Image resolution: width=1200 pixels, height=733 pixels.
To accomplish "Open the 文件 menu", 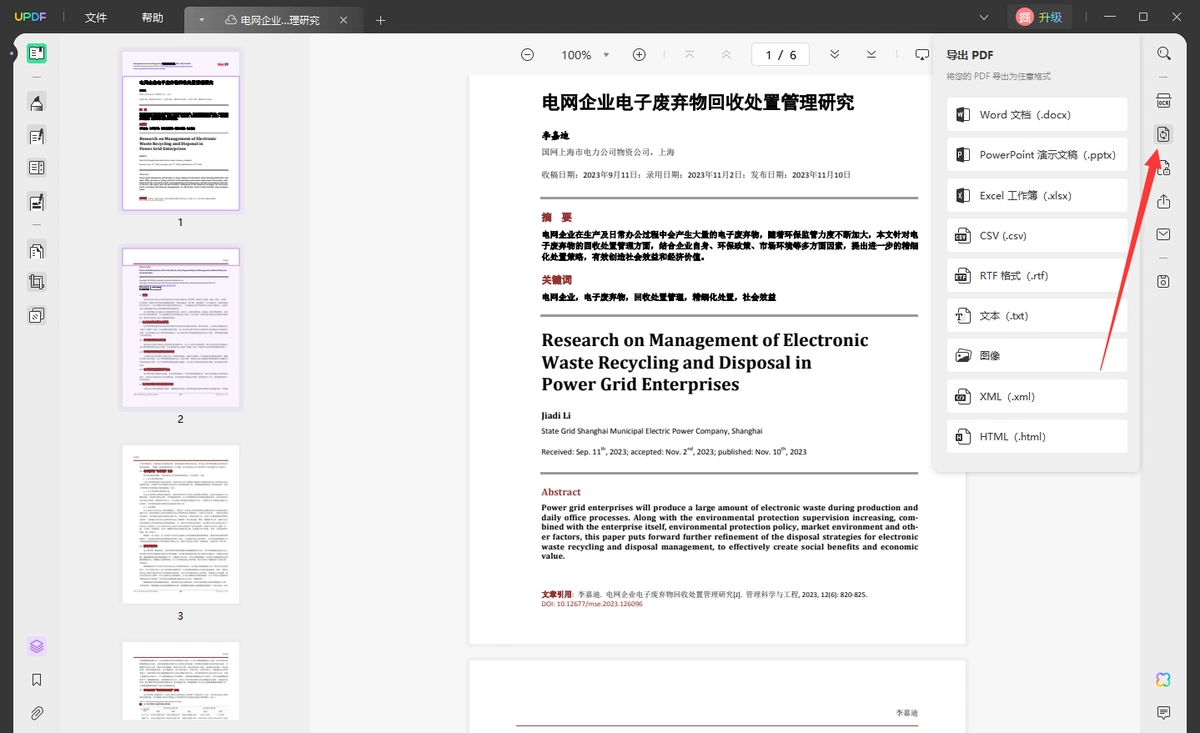I will [96, 18].
